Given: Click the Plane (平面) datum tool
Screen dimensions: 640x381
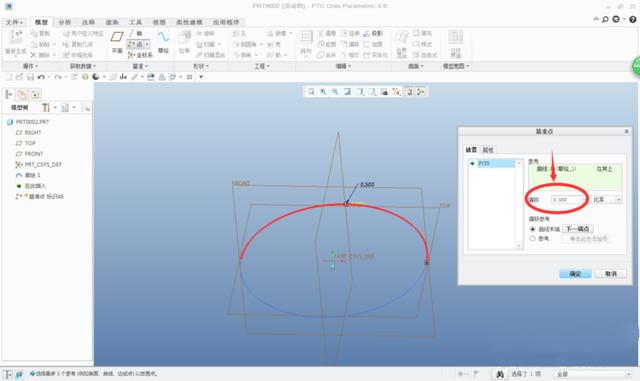Looking at the screenshot, I should pyautogui.click(x=117, y=42).
